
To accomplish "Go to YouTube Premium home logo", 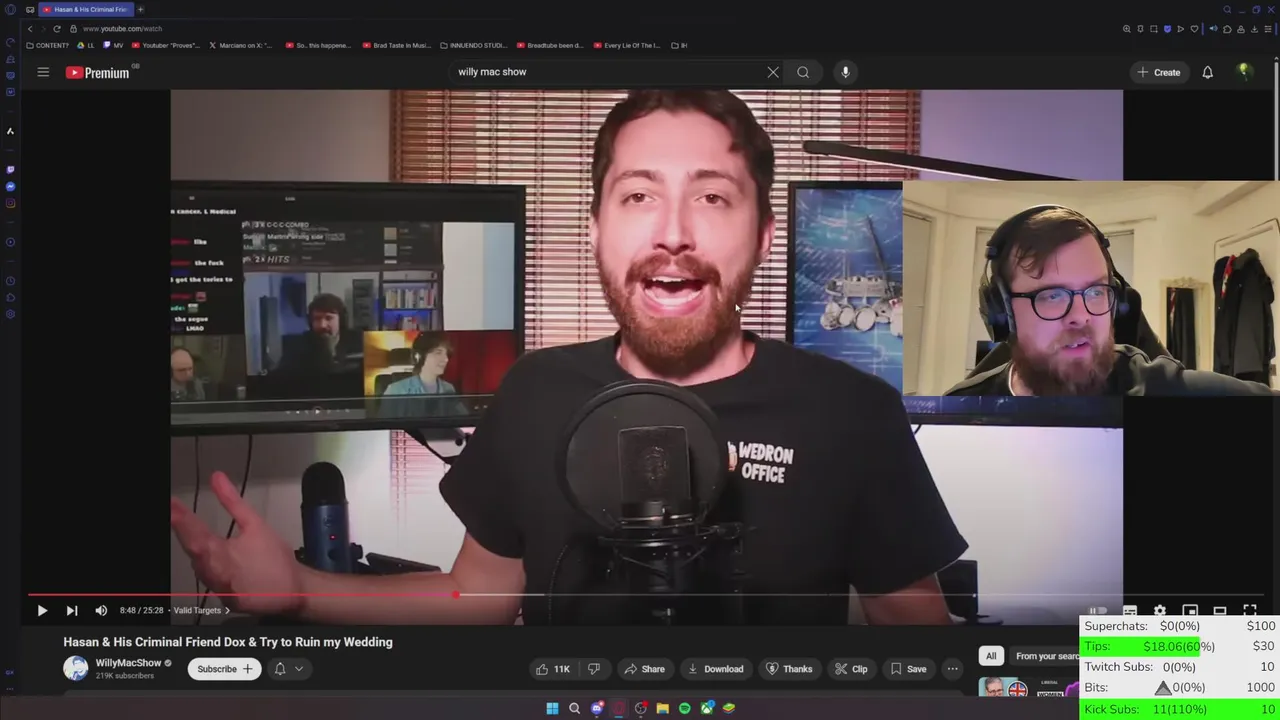I will pyautogui.click(x=98, y=72).
